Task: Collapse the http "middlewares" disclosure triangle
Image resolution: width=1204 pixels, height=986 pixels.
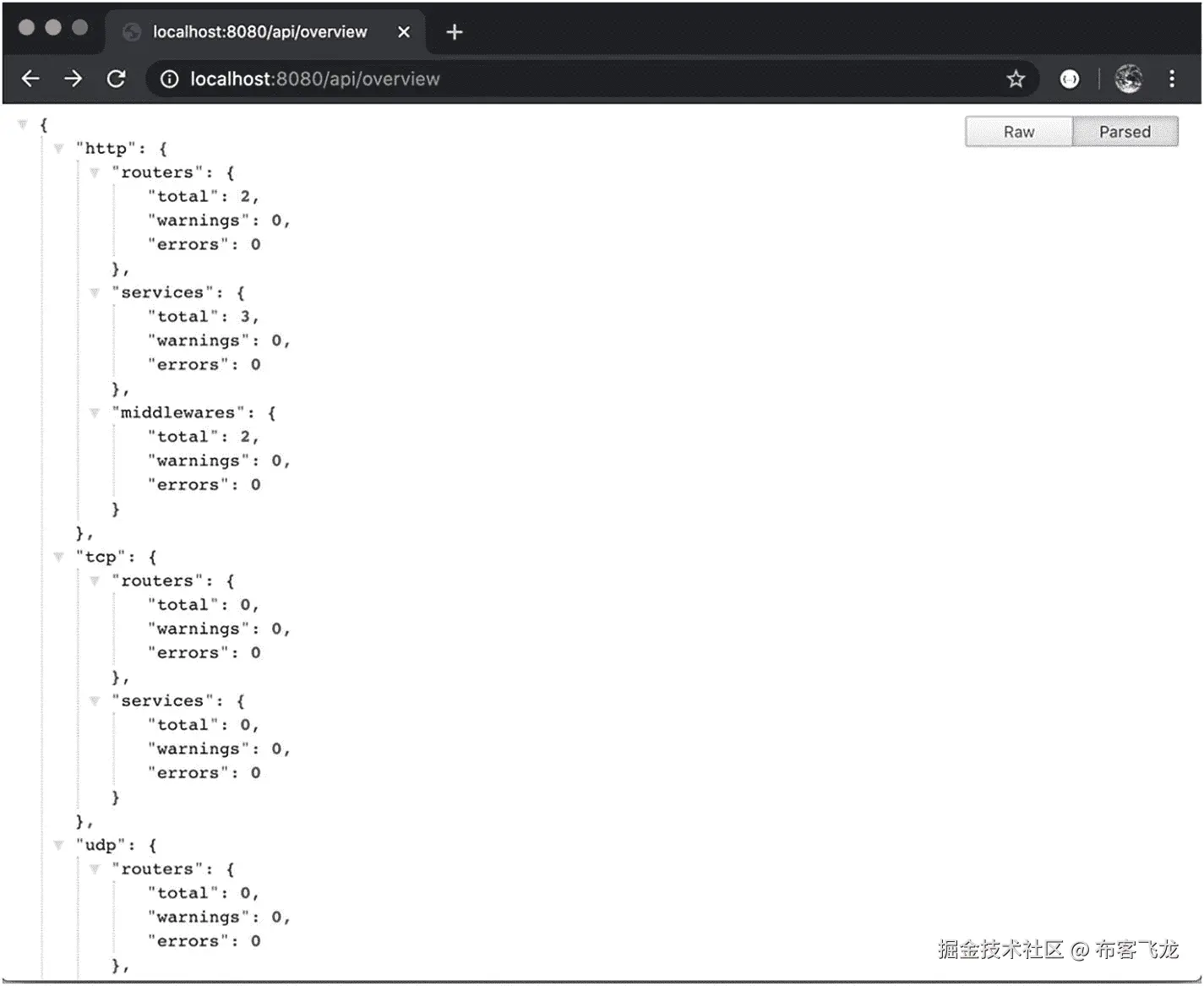Action: click(x=95, y=412)
